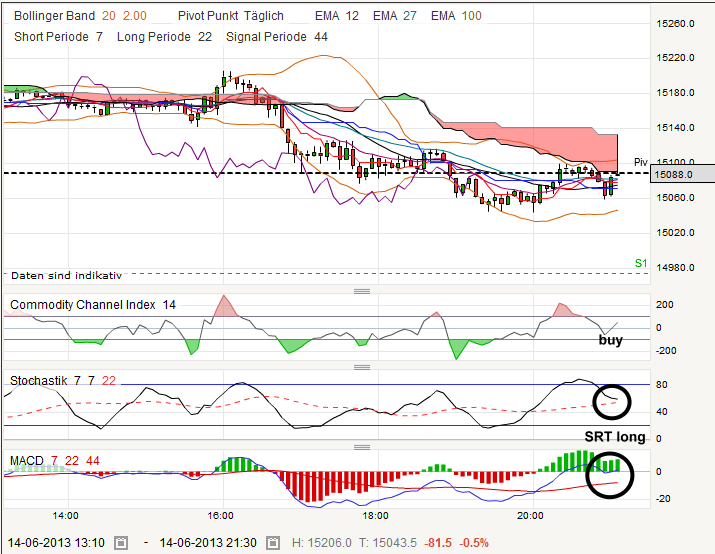
Task: Click the S1 support line label
Action: (641, 263)
